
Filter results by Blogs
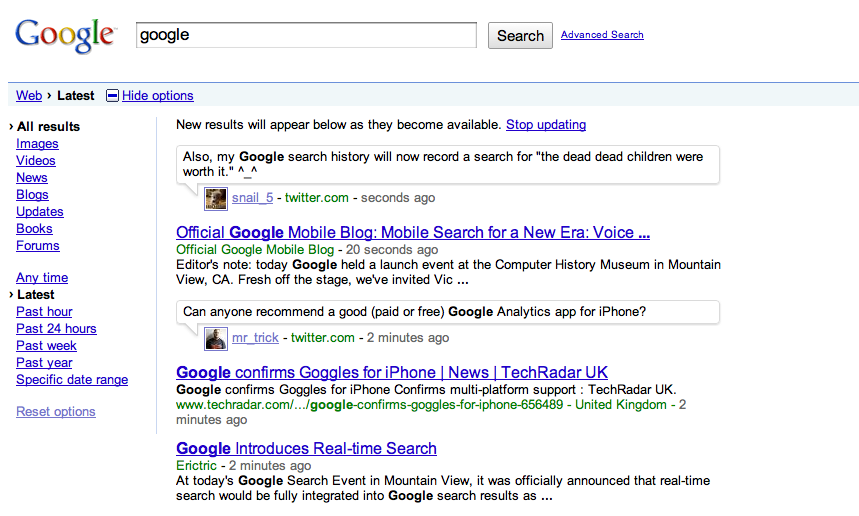tap(32, 195)
